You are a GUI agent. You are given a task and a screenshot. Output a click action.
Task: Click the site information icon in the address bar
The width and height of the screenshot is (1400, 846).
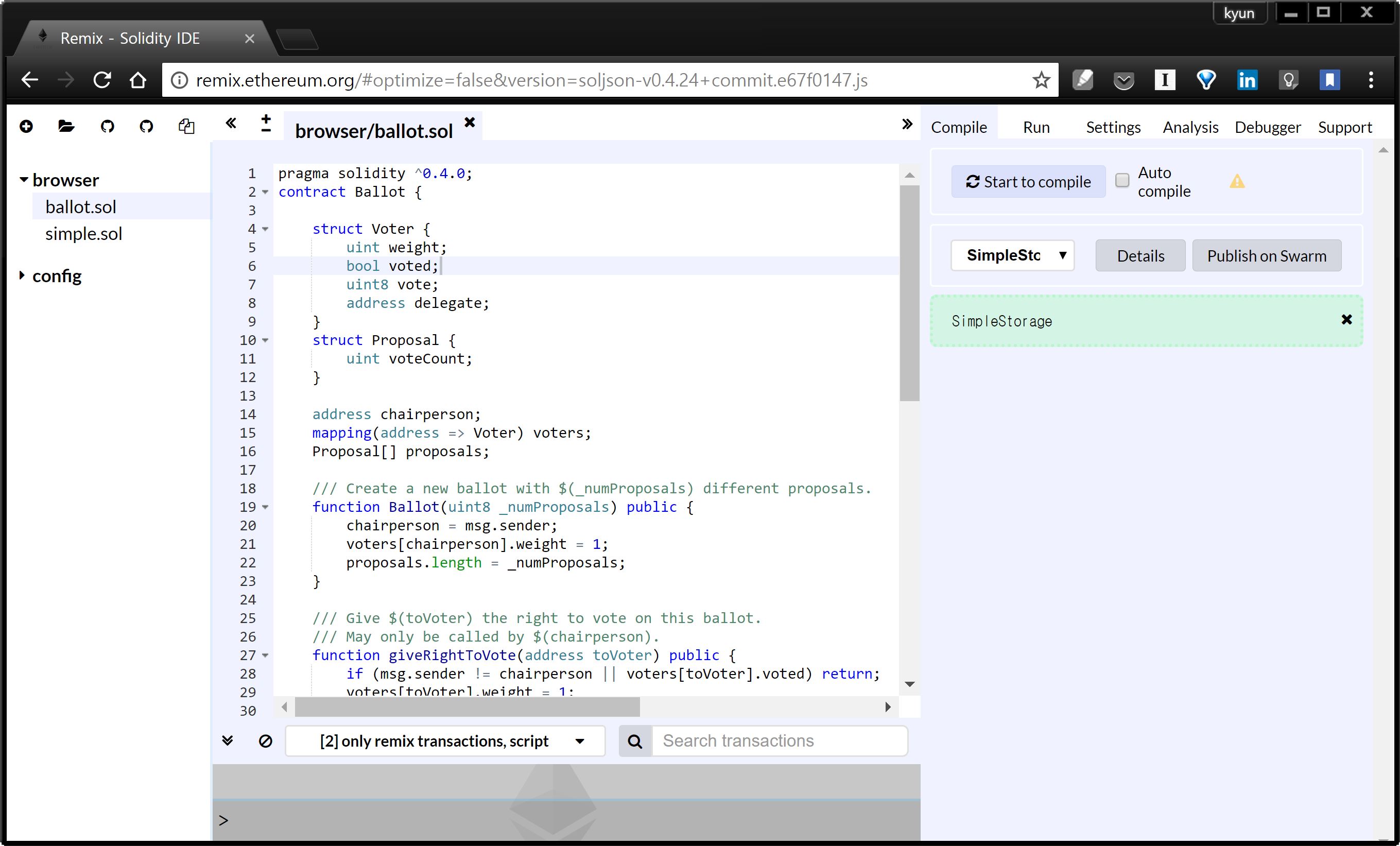point(179,80)
